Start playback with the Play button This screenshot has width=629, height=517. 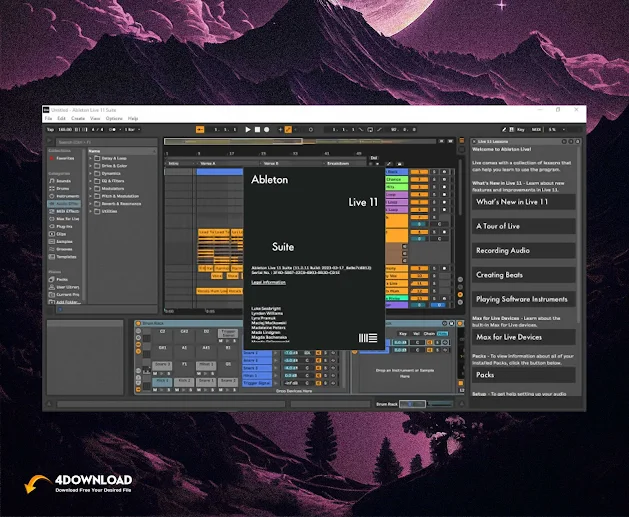pyautogui.click(x=248, y=130)
